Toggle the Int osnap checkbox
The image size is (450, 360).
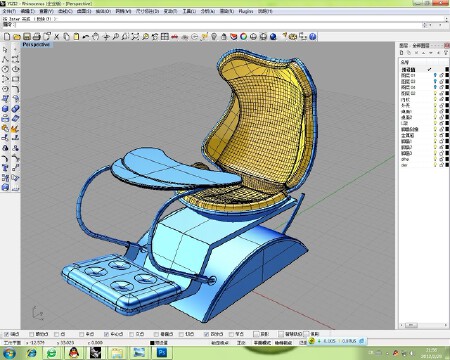coord(131,334)
